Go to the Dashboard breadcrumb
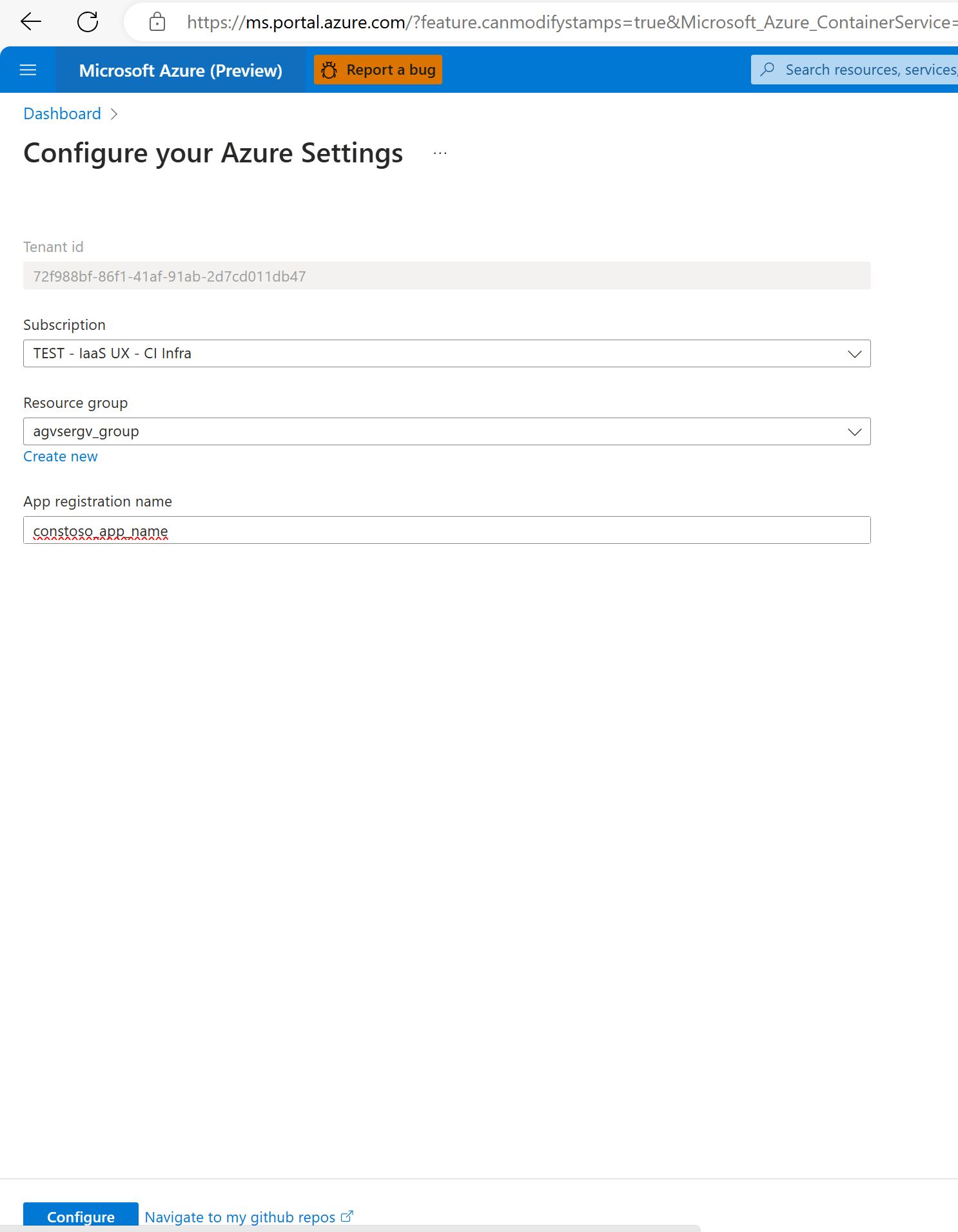This screenshot has width=958, height=1232. coord(62,114)
